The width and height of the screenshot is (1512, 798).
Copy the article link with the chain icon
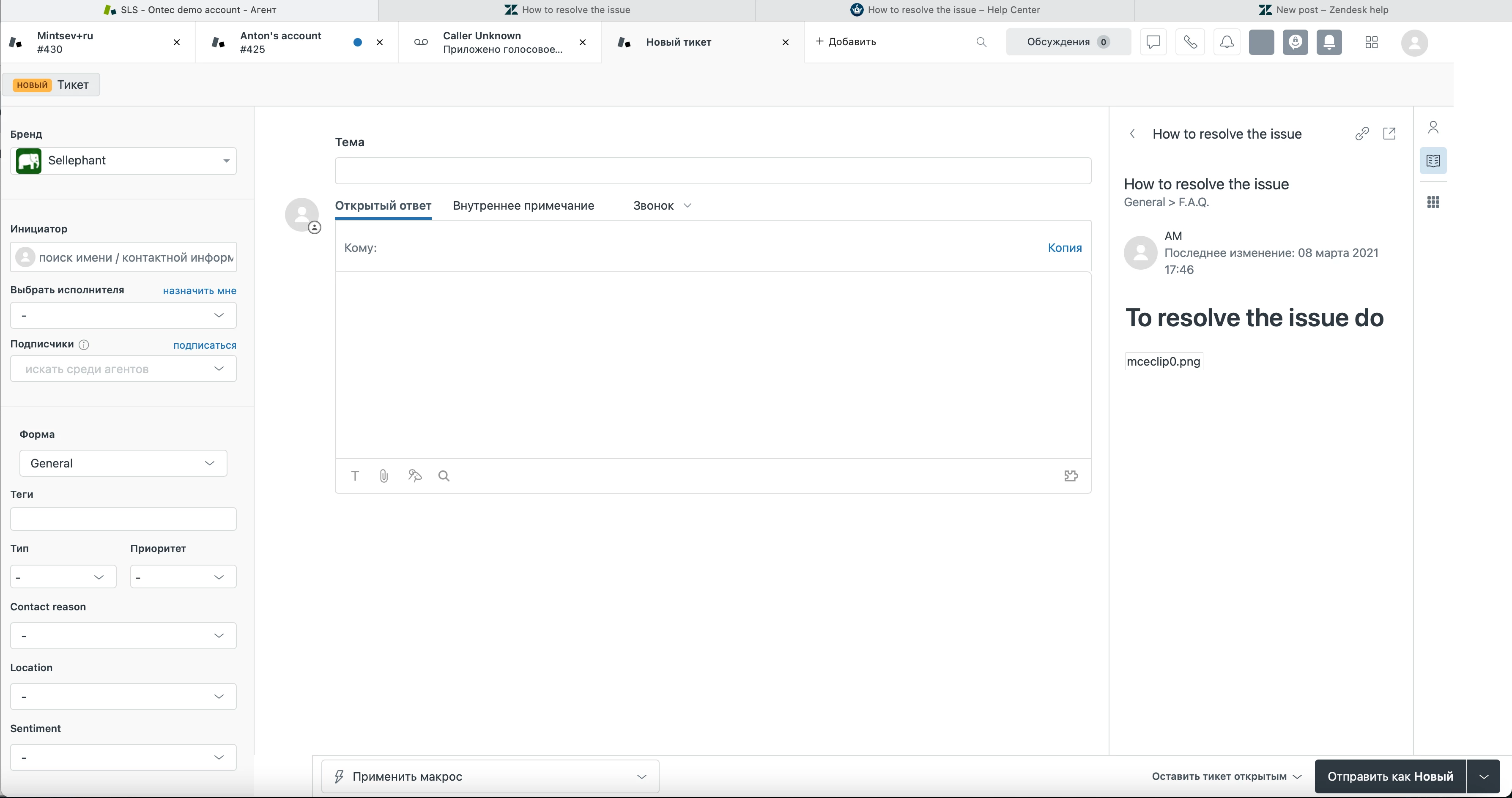[1362, 134]
